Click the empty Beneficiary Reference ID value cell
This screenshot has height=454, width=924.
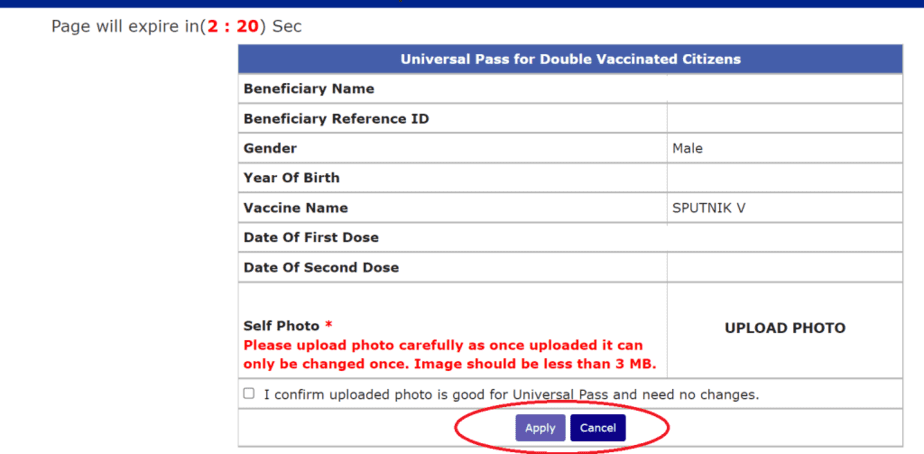(784, 119)
